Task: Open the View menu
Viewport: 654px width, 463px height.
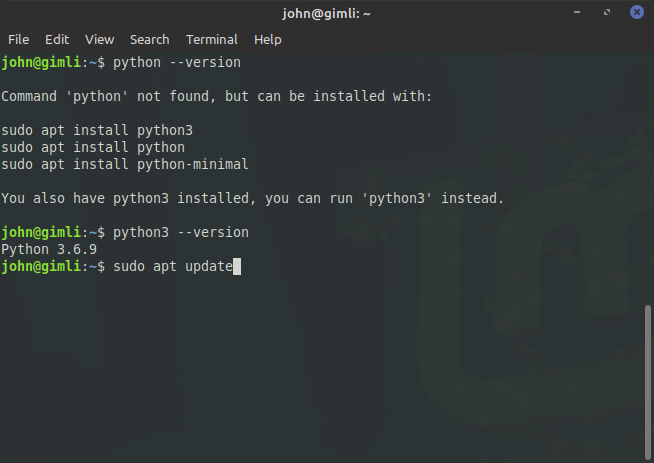Action: tap(99, 40)
